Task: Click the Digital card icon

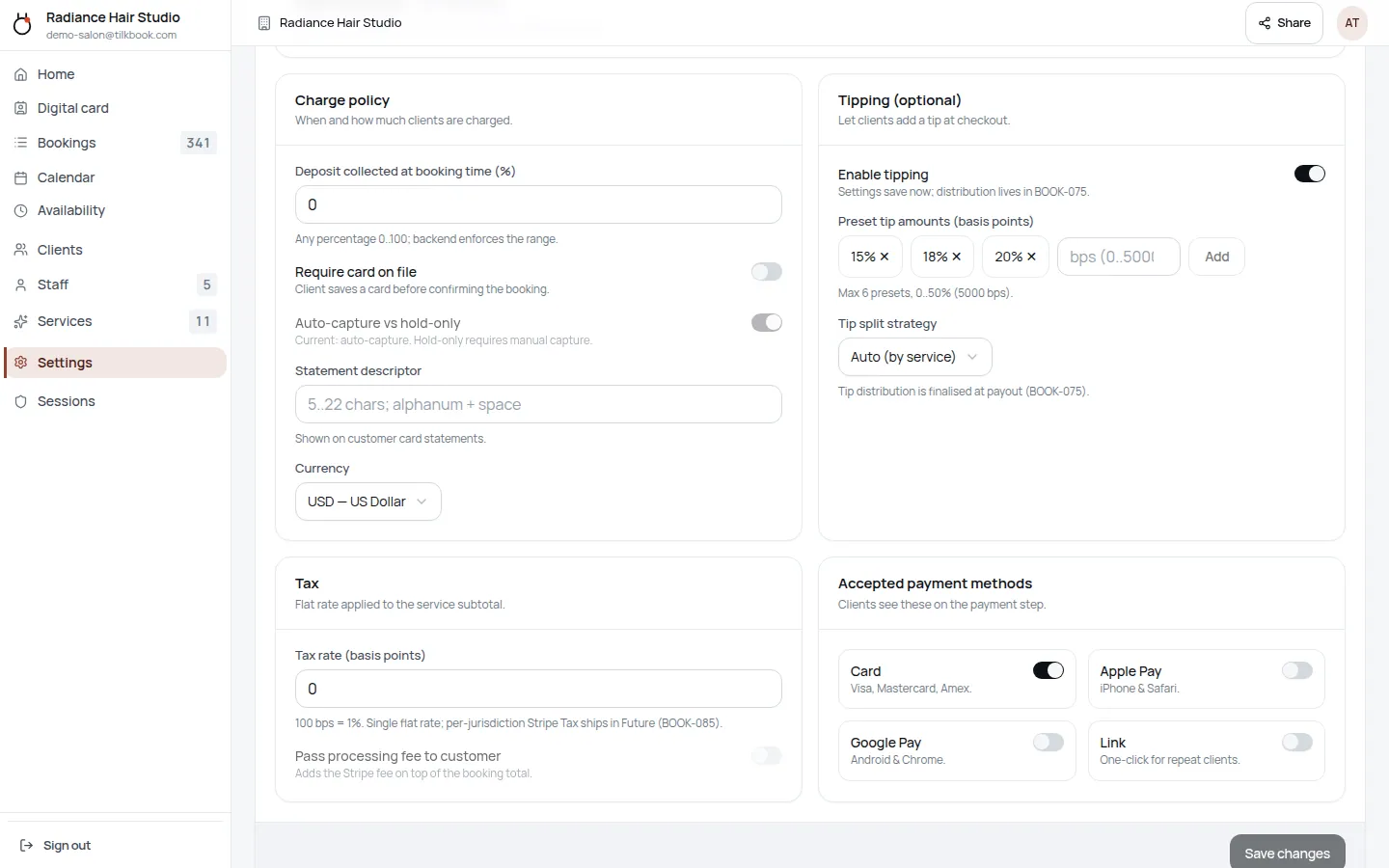Action: 20,108
